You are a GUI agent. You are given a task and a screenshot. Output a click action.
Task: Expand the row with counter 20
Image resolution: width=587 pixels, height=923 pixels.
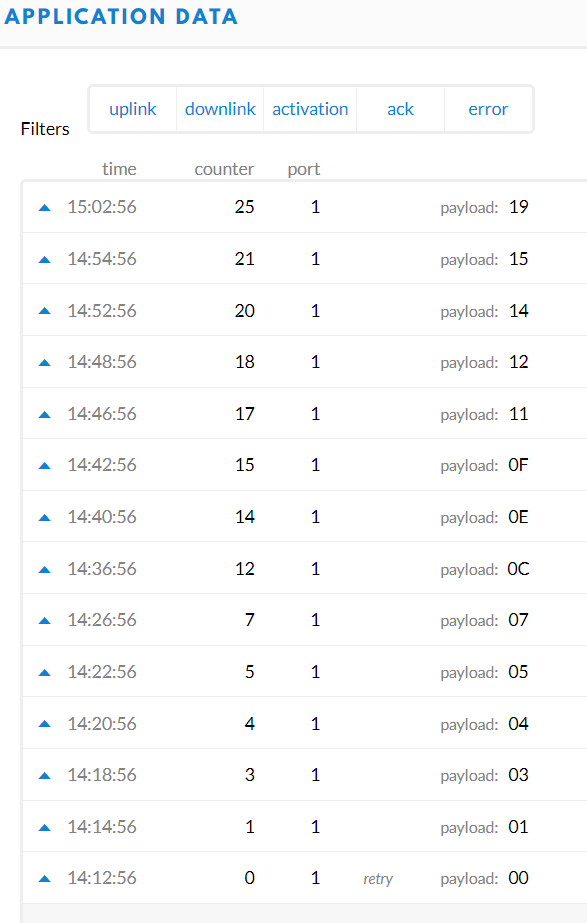305,310
